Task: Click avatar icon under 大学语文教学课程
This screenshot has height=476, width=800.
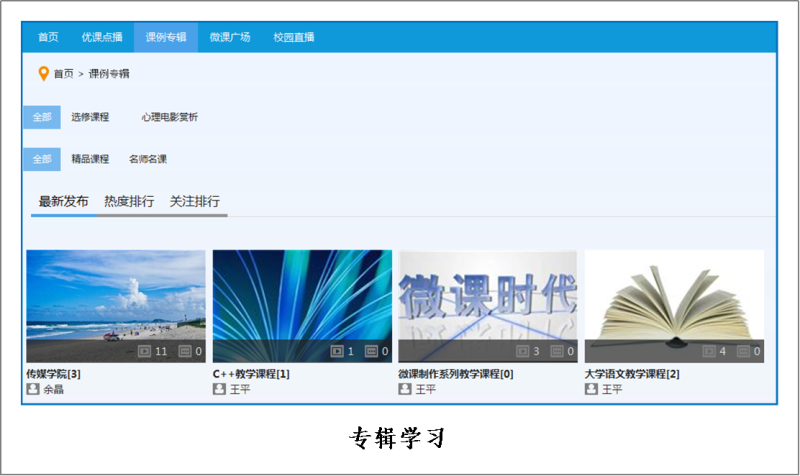Action: coord(591,389)
